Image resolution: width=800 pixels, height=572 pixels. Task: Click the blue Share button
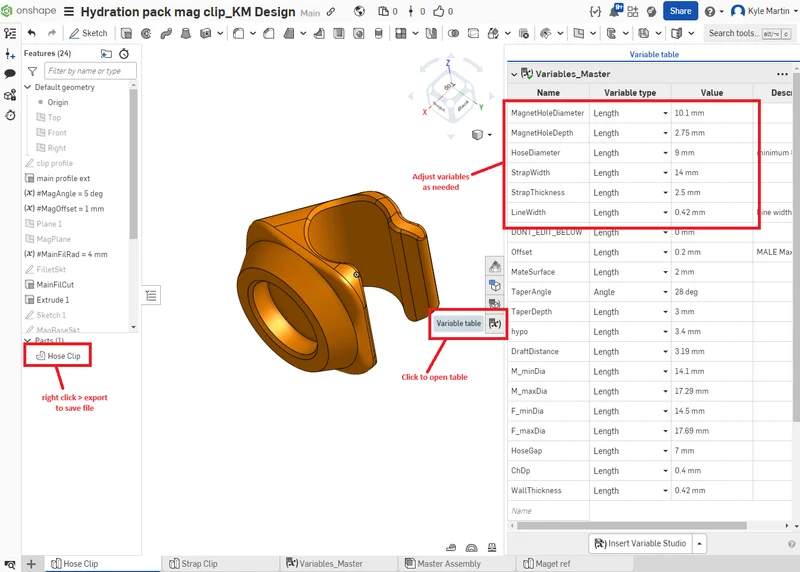point(680,11)
